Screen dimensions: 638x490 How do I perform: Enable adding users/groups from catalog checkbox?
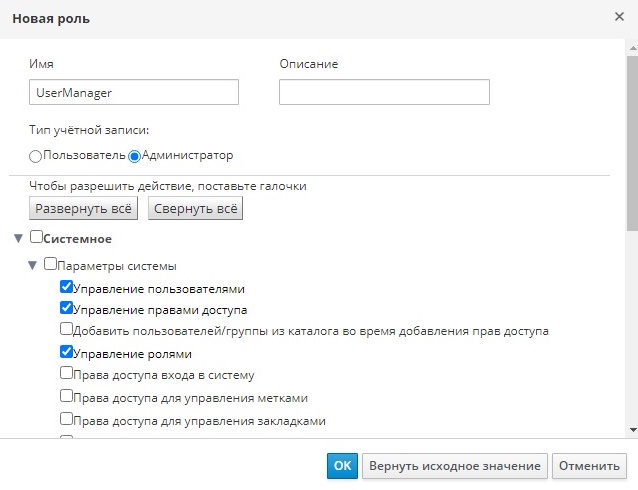pyautogui.click(x=67, y=329)
